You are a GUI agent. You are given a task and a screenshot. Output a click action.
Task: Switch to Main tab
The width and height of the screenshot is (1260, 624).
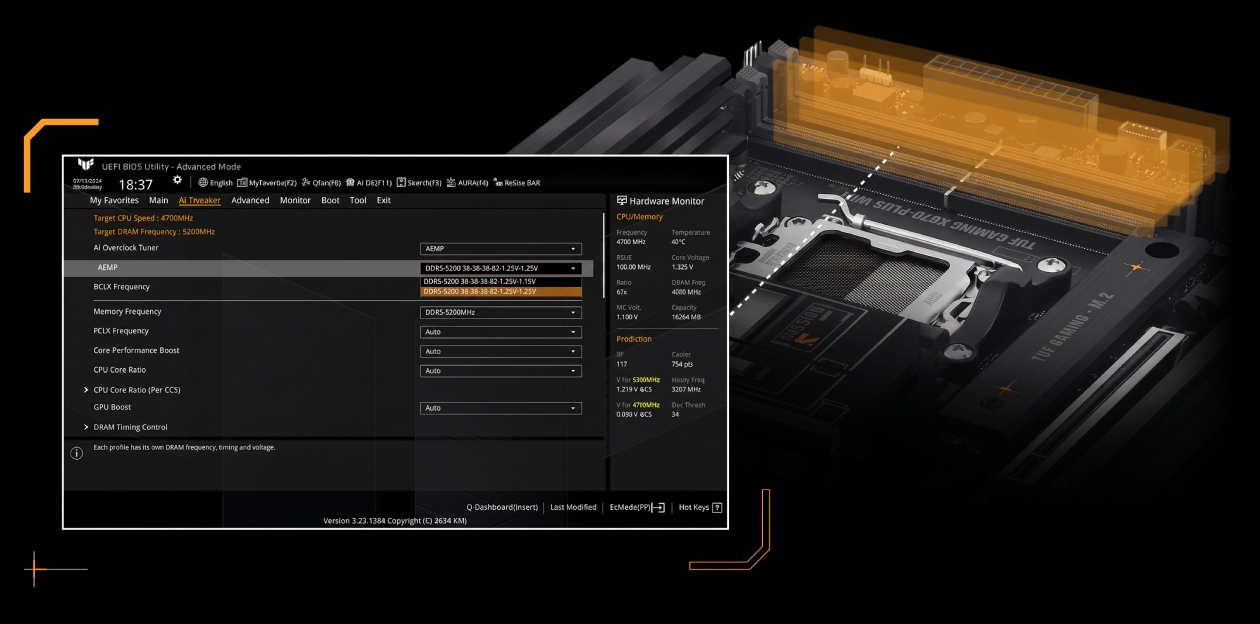click(x=159, y=200)
